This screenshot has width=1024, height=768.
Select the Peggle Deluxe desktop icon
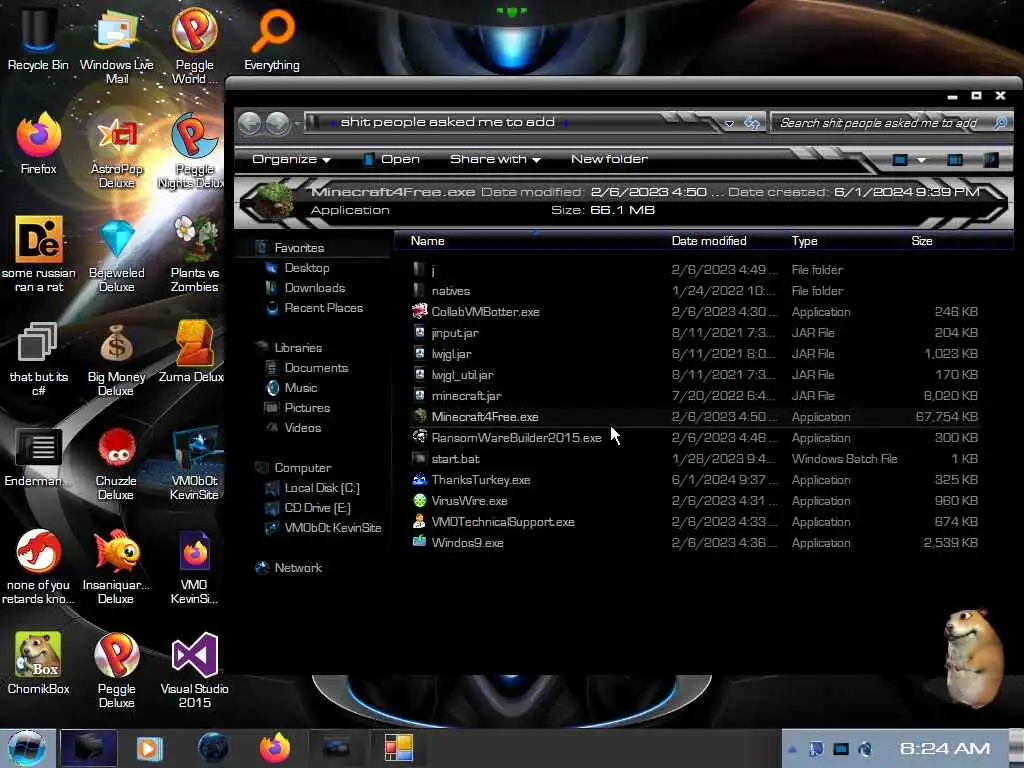point(116,670)
